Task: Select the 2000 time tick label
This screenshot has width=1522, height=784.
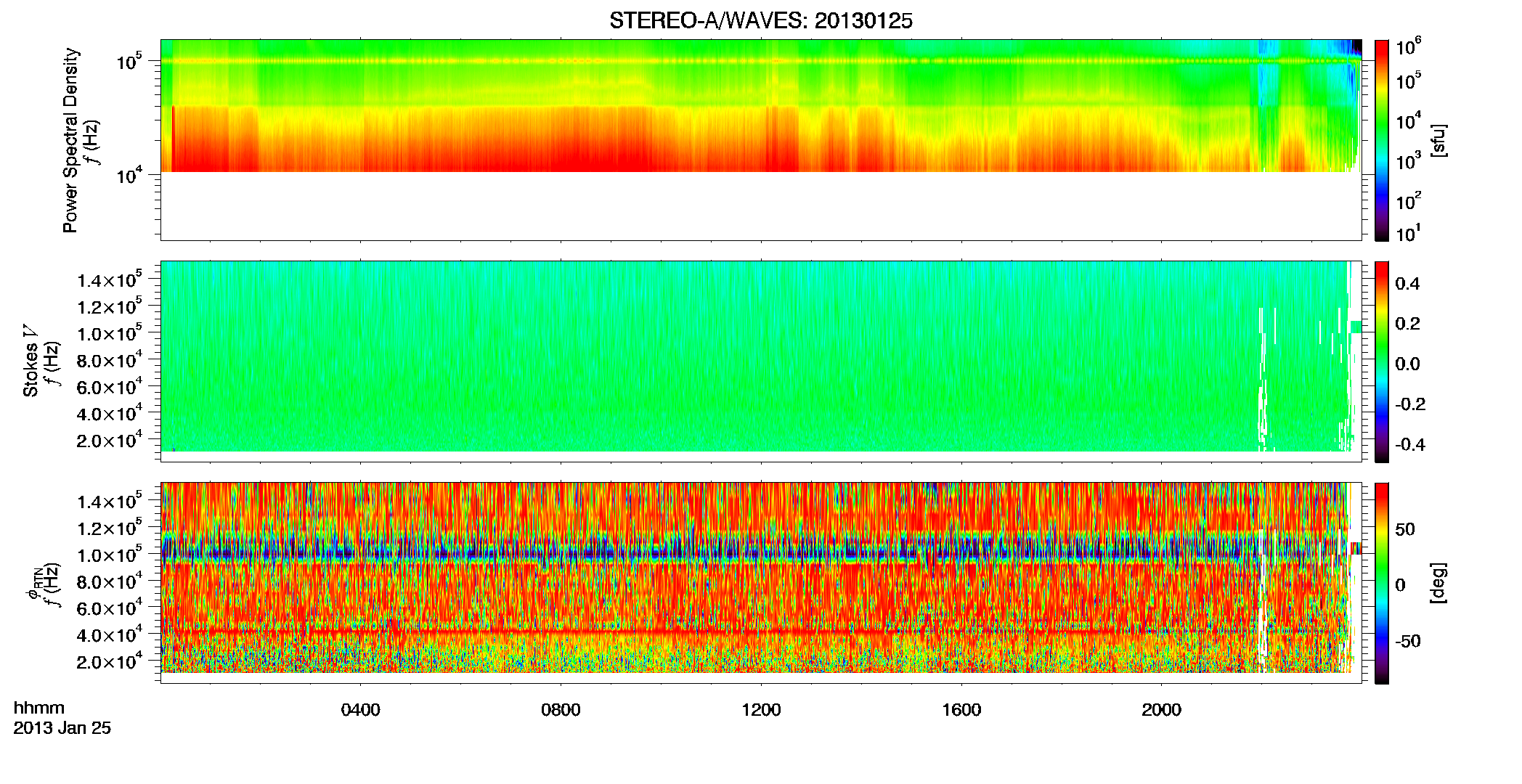Action: 1161,710
